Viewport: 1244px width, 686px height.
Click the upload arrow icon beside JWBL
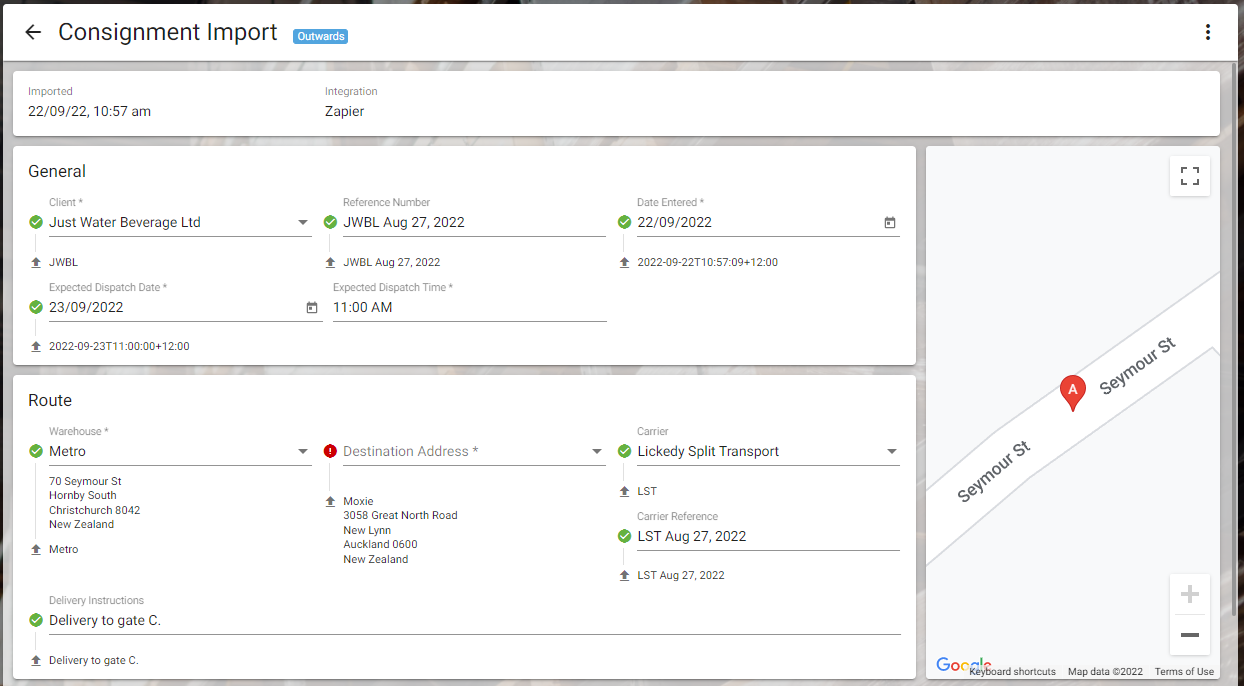coord(36,262)
